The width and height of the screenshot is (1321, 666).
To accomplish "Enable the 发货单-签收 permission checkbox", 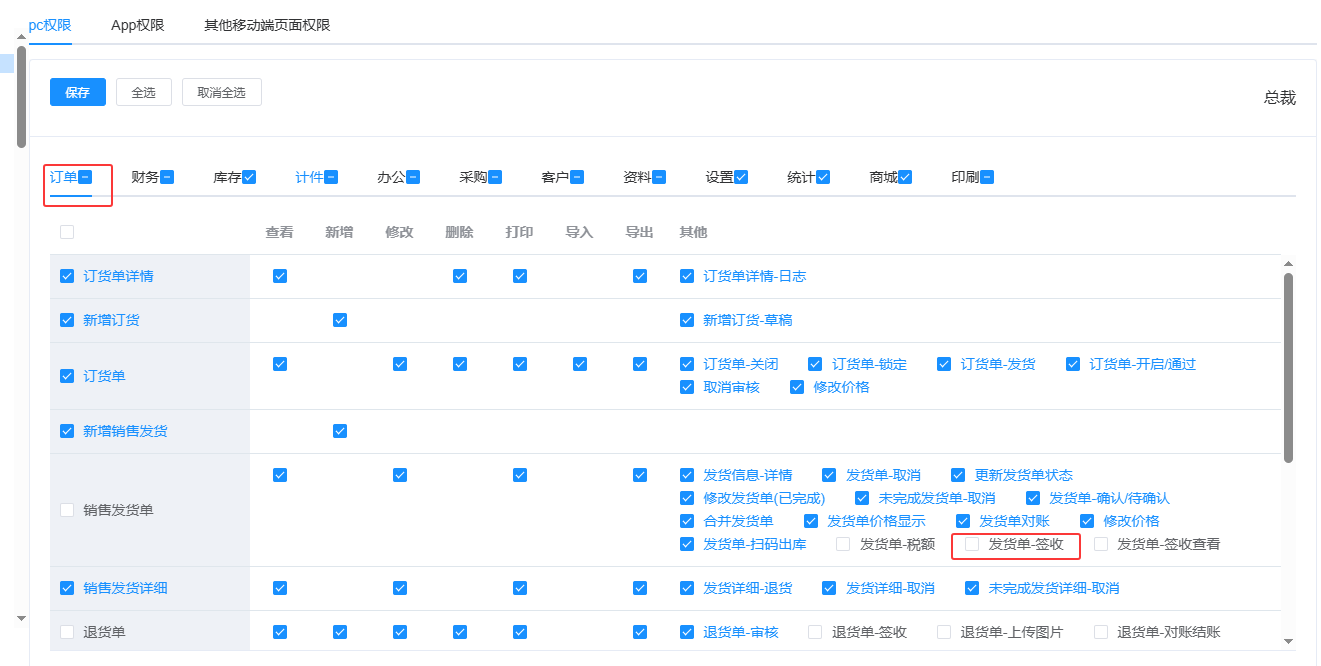I will tap(972, 544).
